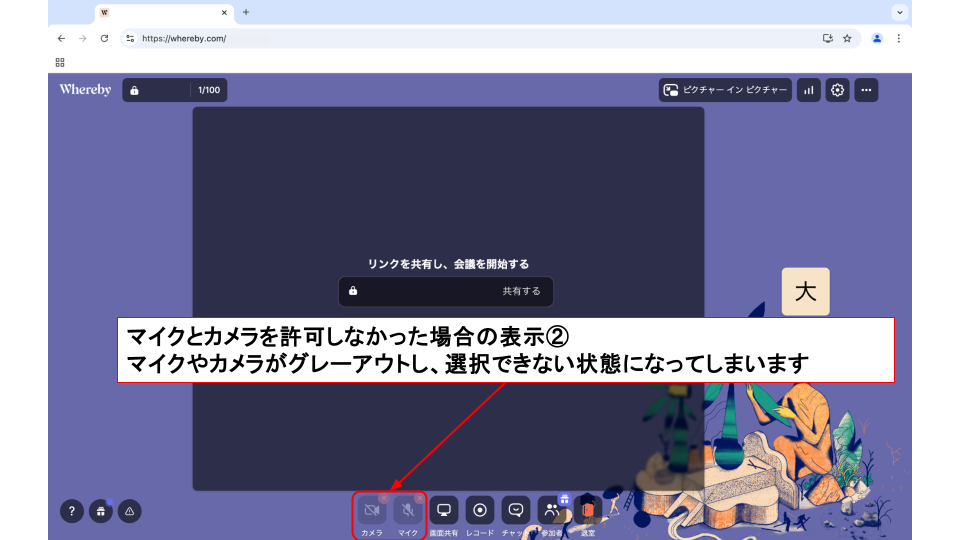960x540 pixels.
Task: Start screen sharing (画面共有)
Action: [x=444, y=511]
